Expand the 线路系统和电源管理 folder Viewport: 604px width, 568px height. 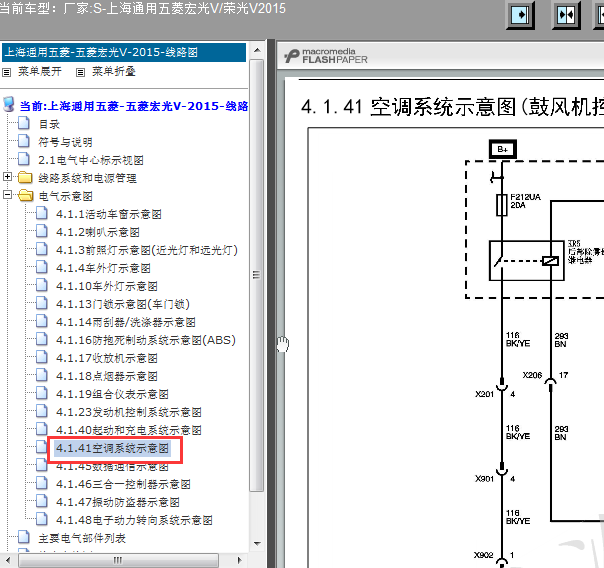pyautogui.click(x=7, y=177)
